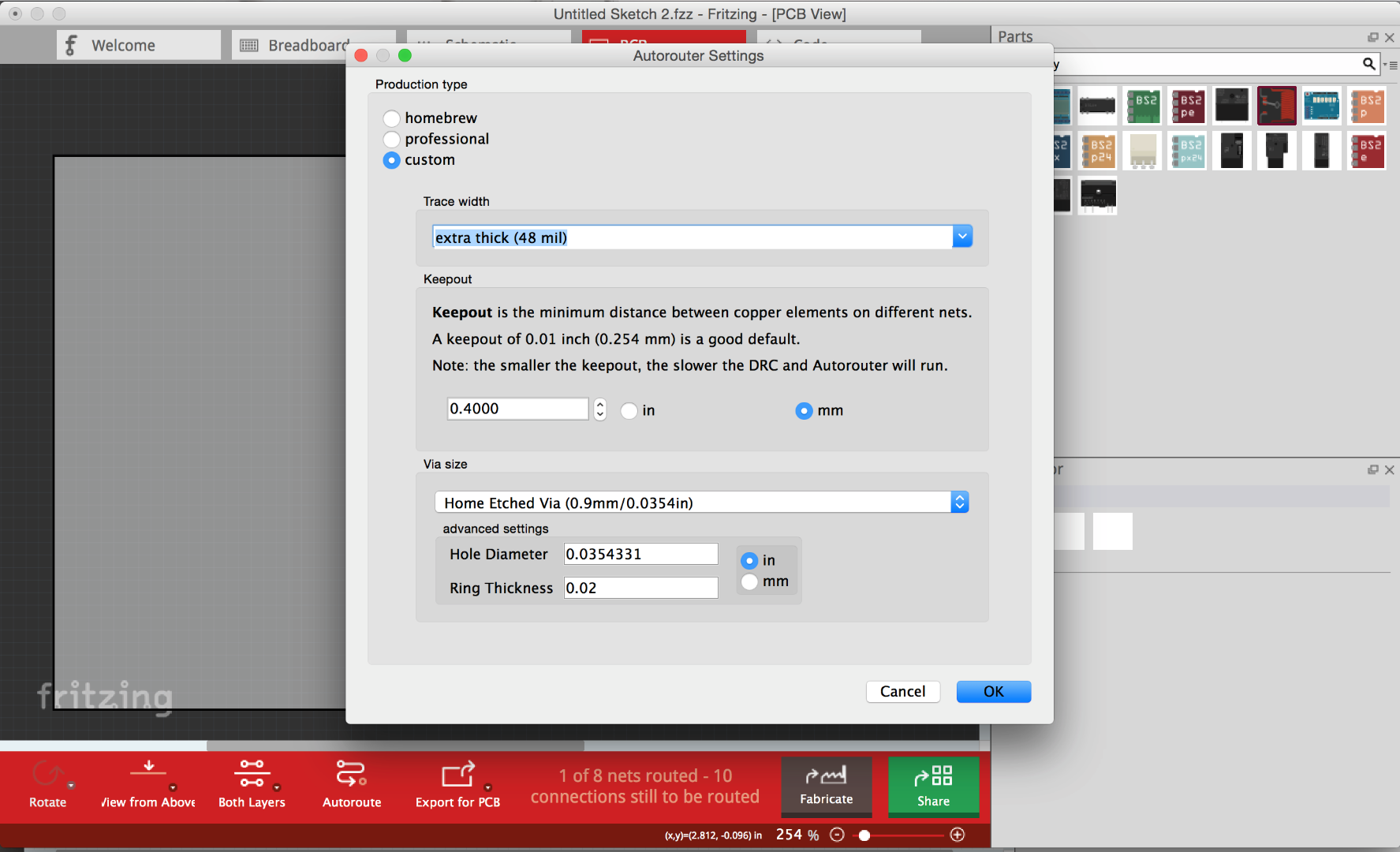Set keepout units to inches
Viewport: 1400px width, 852px height.
tap(629, 411)
